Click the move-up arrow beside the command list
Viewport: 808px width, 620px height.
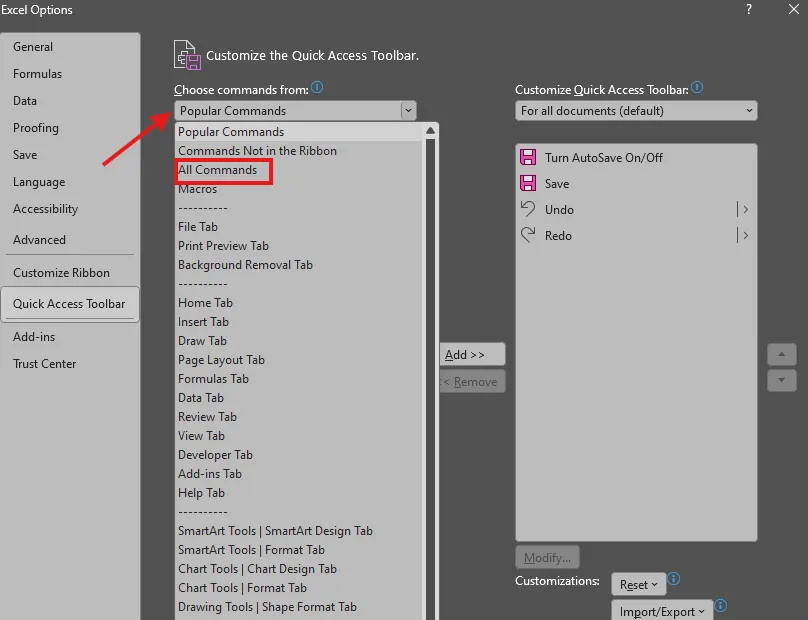(x=782, y=354)
